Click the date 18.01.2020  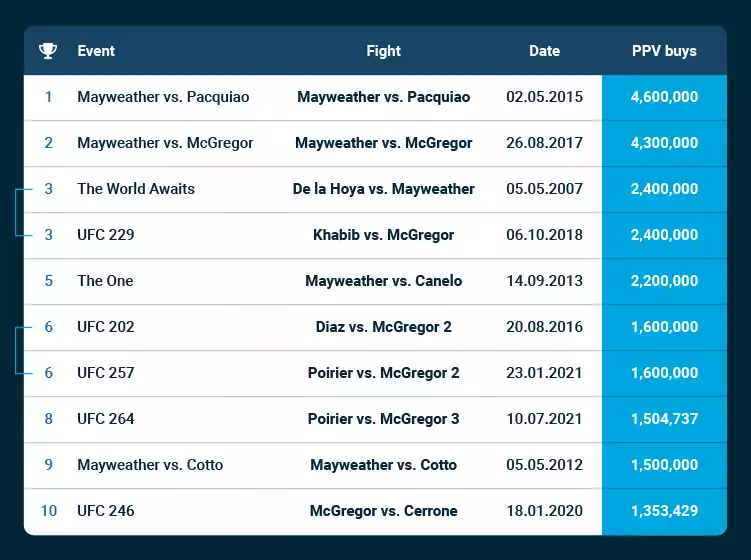[x=545, y=511]
